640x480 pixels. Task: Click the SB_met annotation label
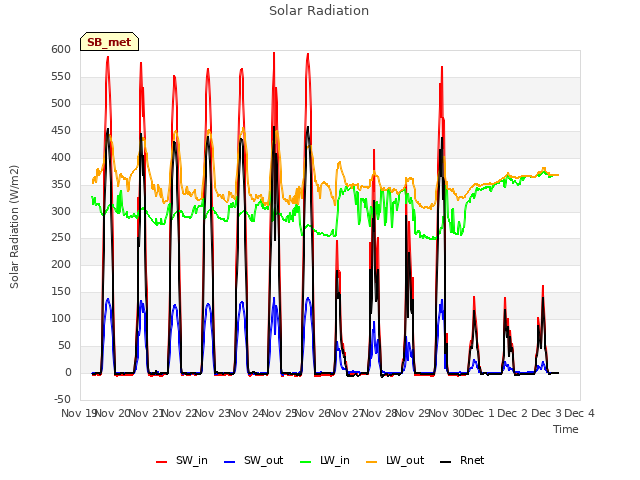109,42
